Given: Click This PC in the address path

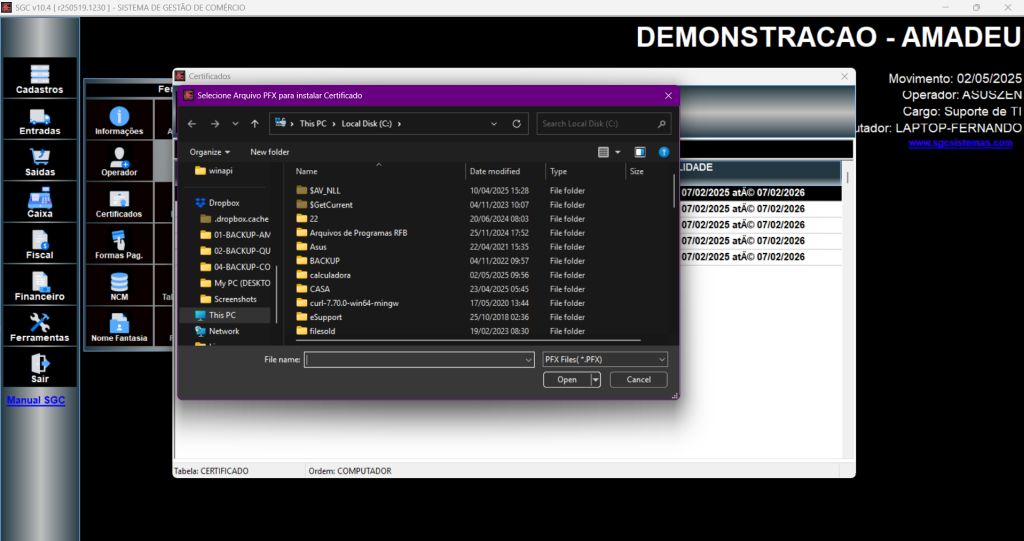Looking at the screenshot, I should tap(313, 123).
